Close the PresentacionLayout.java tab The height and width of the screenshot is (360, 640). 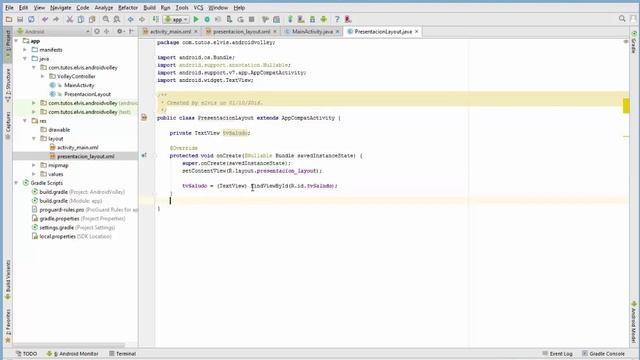(417, 31)
